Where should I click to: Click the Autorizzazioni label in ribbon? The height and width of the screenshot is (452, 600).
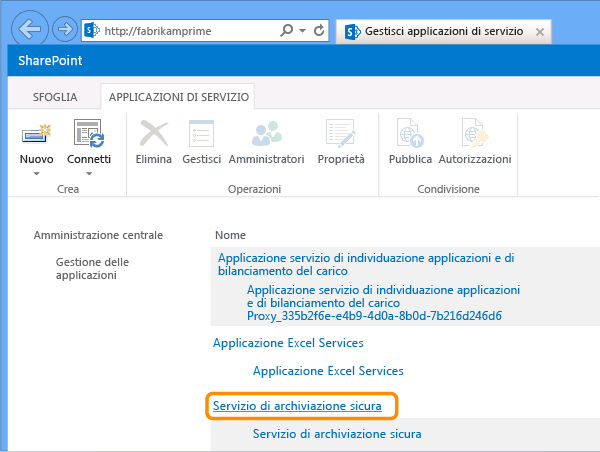point(475,159)
